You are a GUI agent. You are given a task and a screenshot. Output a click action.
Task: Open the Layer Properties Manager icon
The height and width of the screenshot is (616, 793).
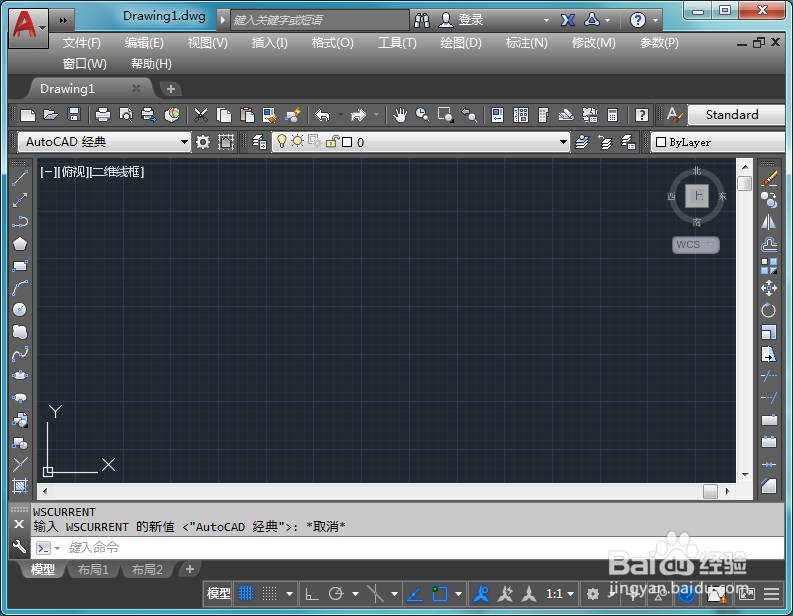tap(260, 142)
